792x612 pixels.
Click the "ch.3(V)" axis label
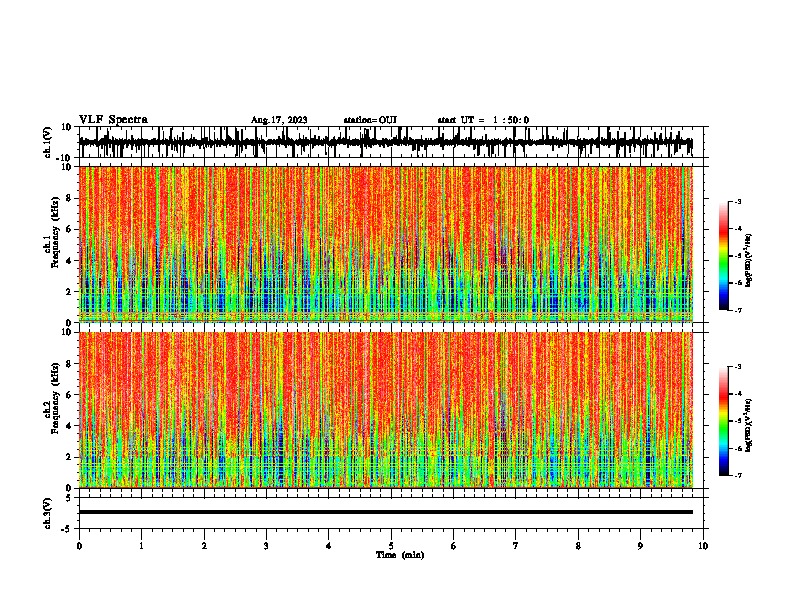coord(48,513)
